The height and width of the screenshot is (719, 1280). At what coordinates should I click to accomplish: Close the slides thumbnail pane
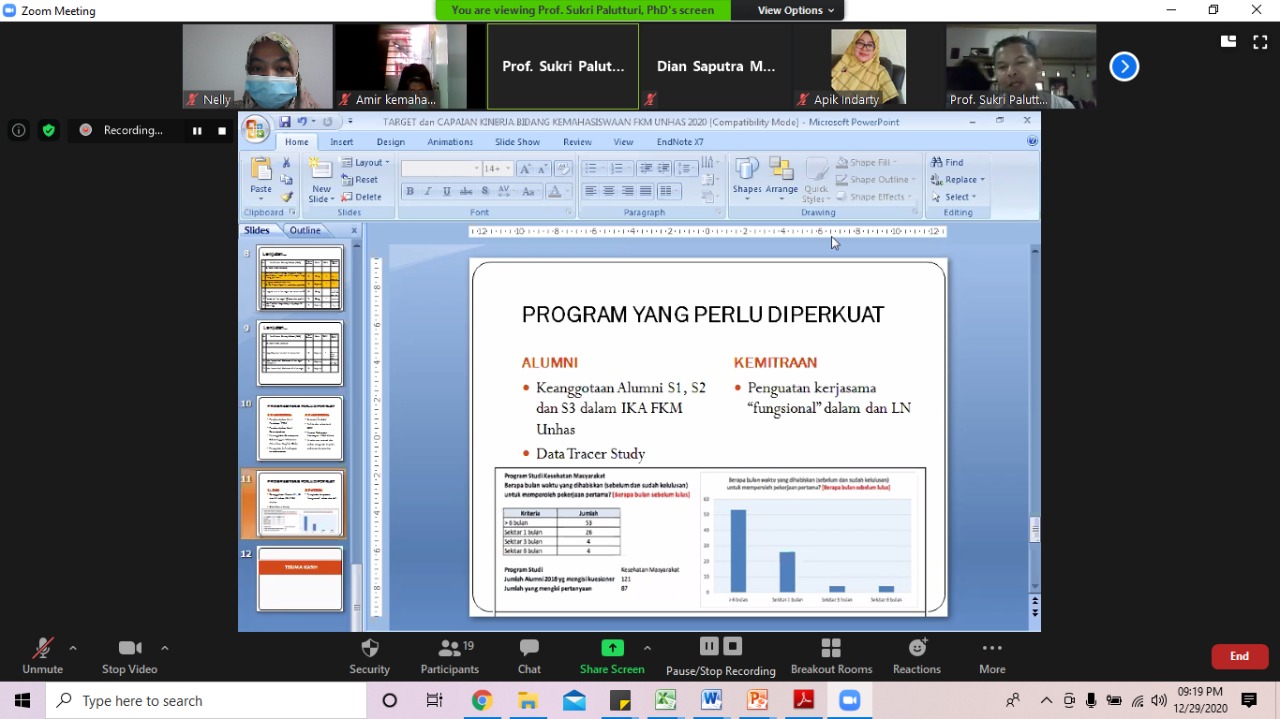click(x=354, y=230)
